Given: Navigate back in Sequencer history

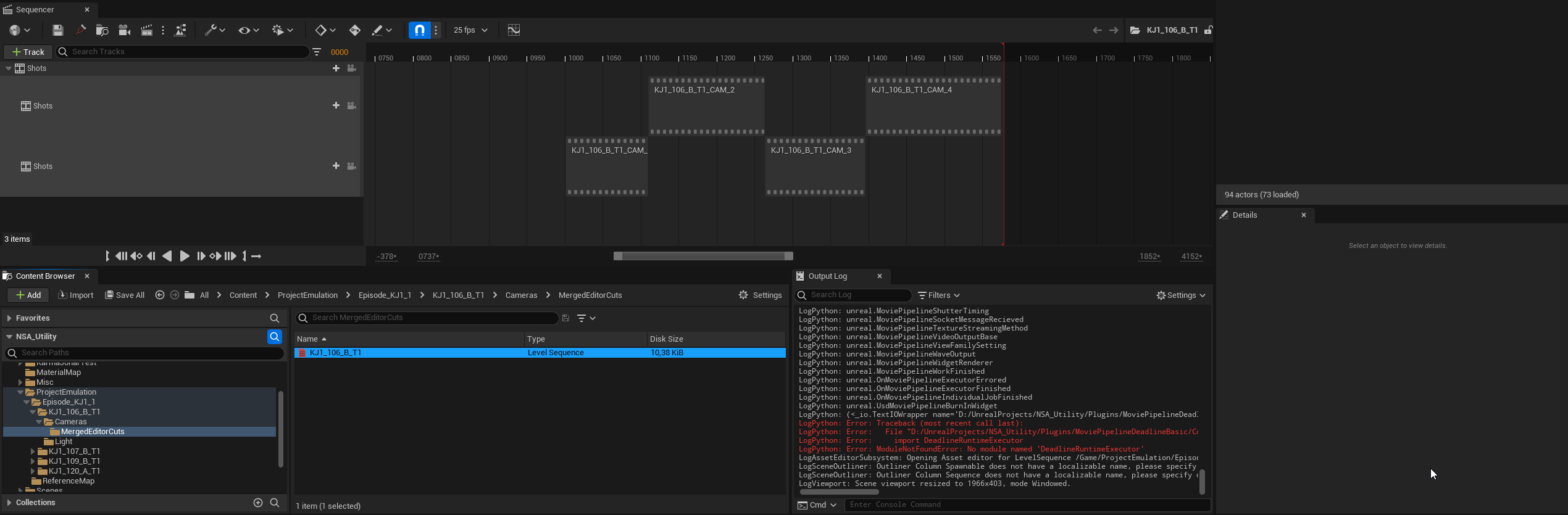Looking at the screenshot, I should pyautogui.click(x=1097, y=30).
